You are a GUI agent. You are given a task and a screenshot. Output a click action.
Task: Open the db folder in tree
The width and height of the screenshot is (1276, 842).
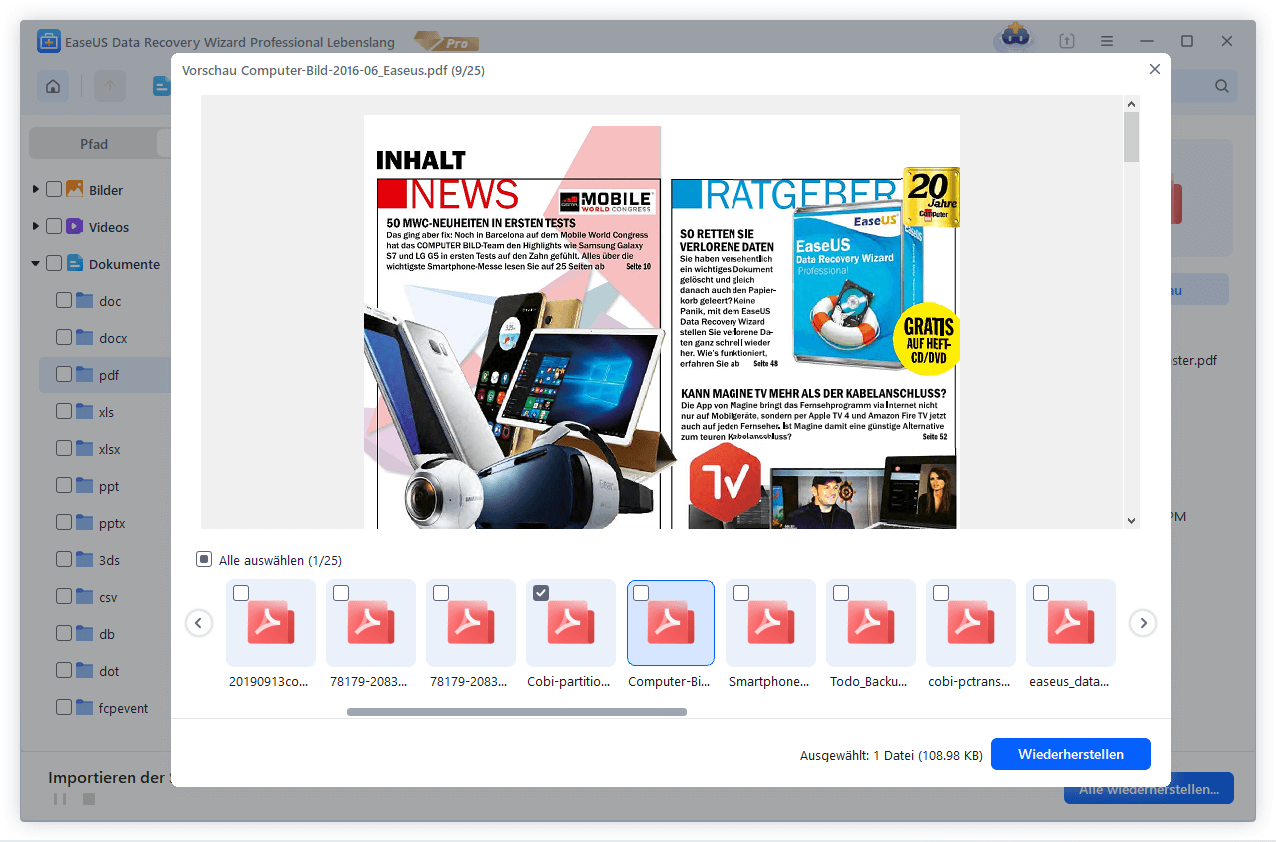(107, 634)
